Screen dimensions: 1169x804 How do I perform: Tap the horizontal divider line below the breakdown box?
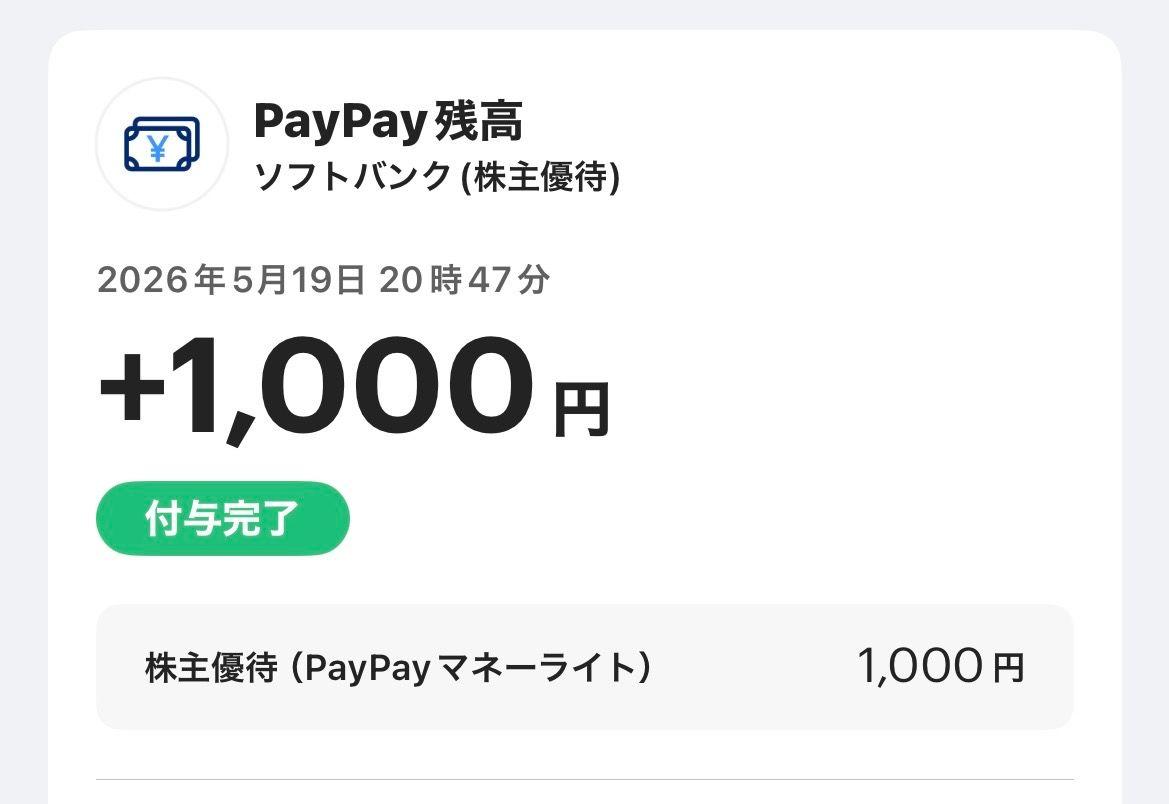pyautogui.click(x=584, y=780)
